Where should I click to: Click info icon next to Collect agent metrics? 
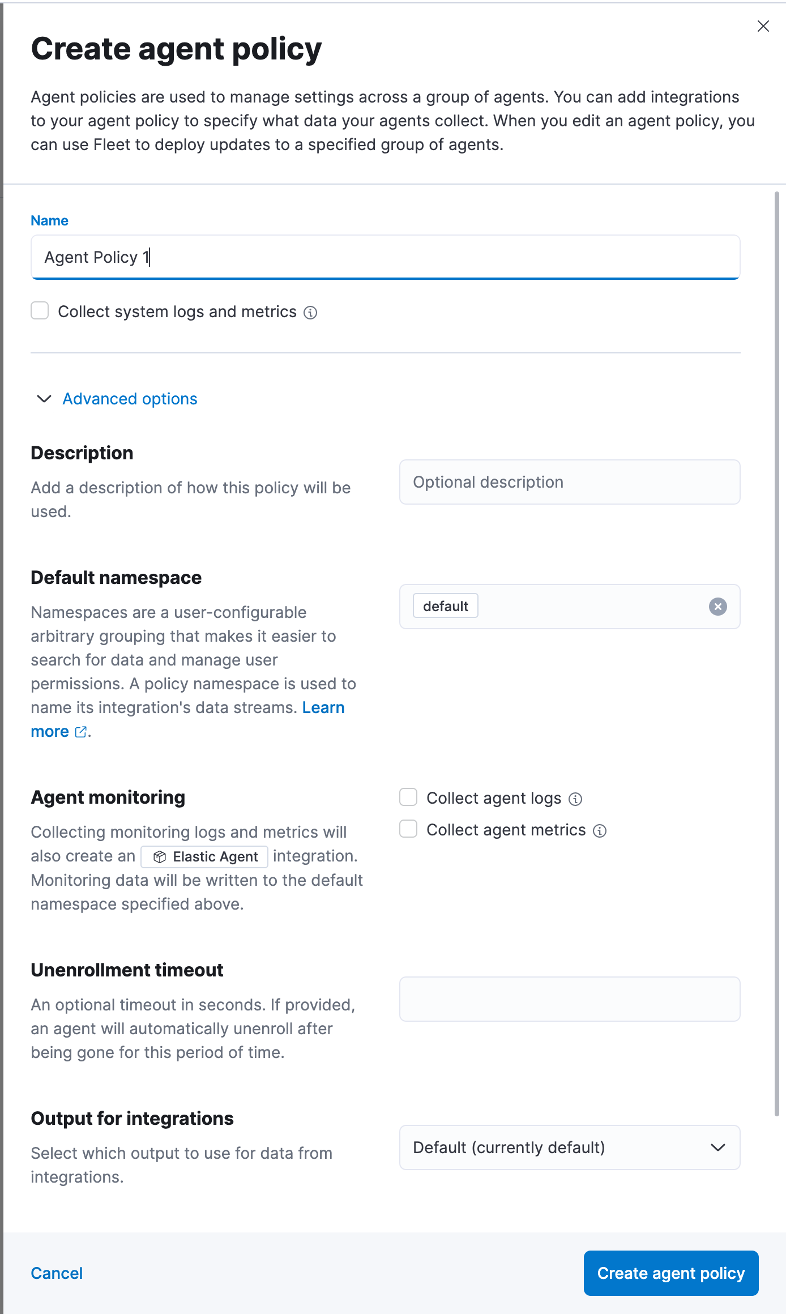[600, 831]
